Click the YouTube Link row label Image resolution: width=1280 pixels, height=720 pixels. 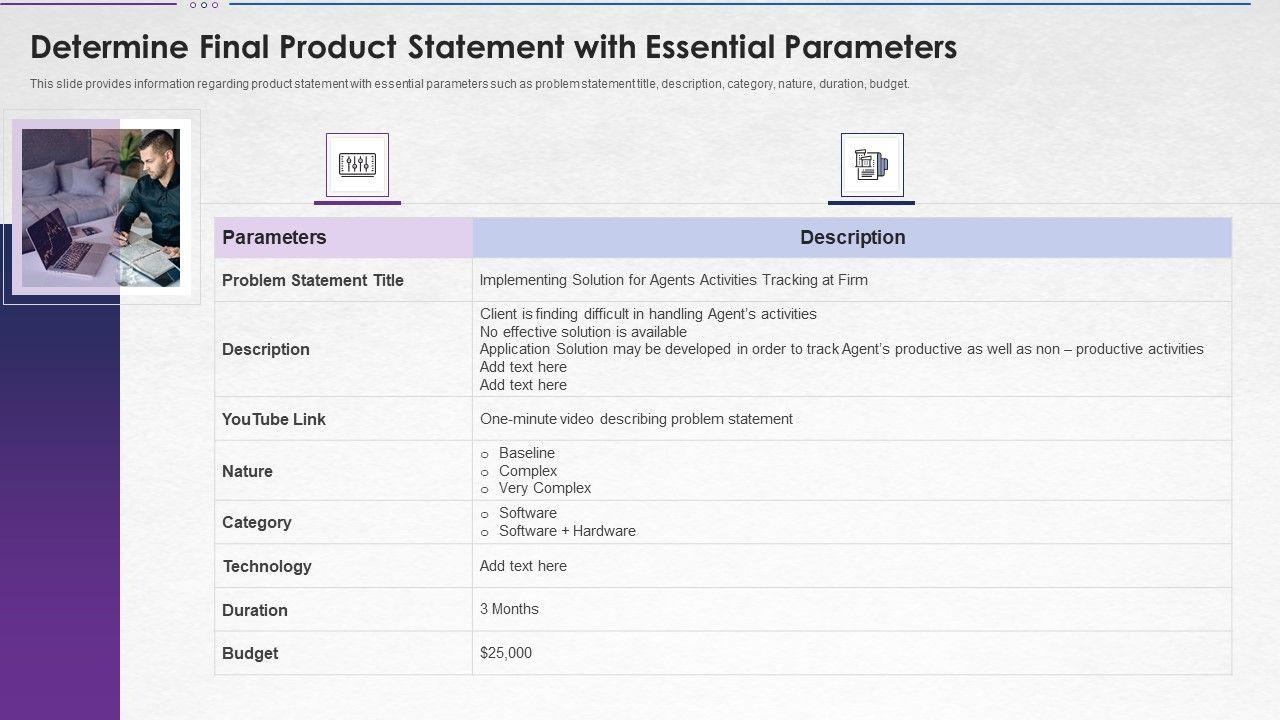pos(274,420)
